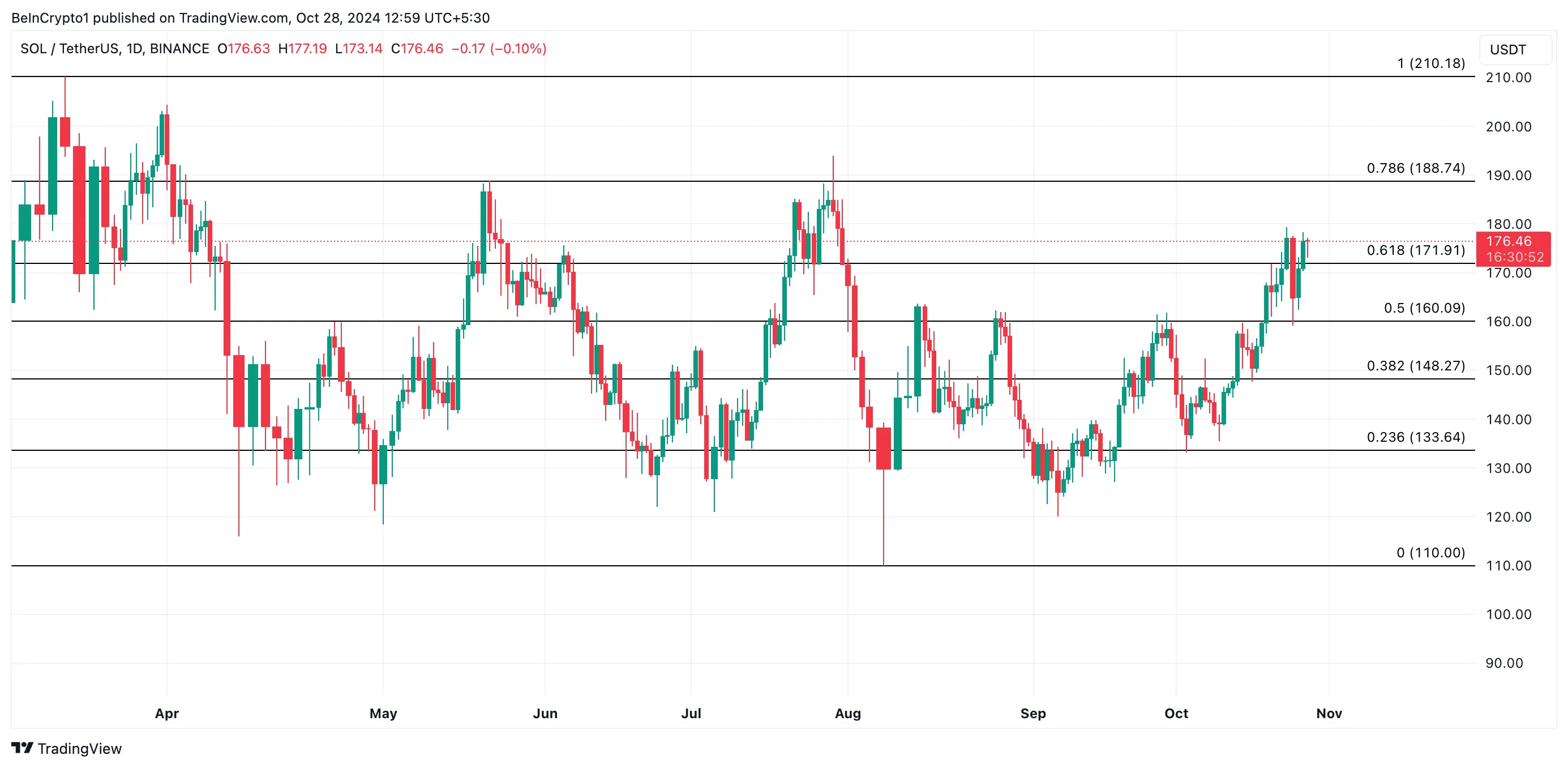Click the TradingView logo icon
The height and width of the screenshot is (768, 1568).
pos(23,748)
